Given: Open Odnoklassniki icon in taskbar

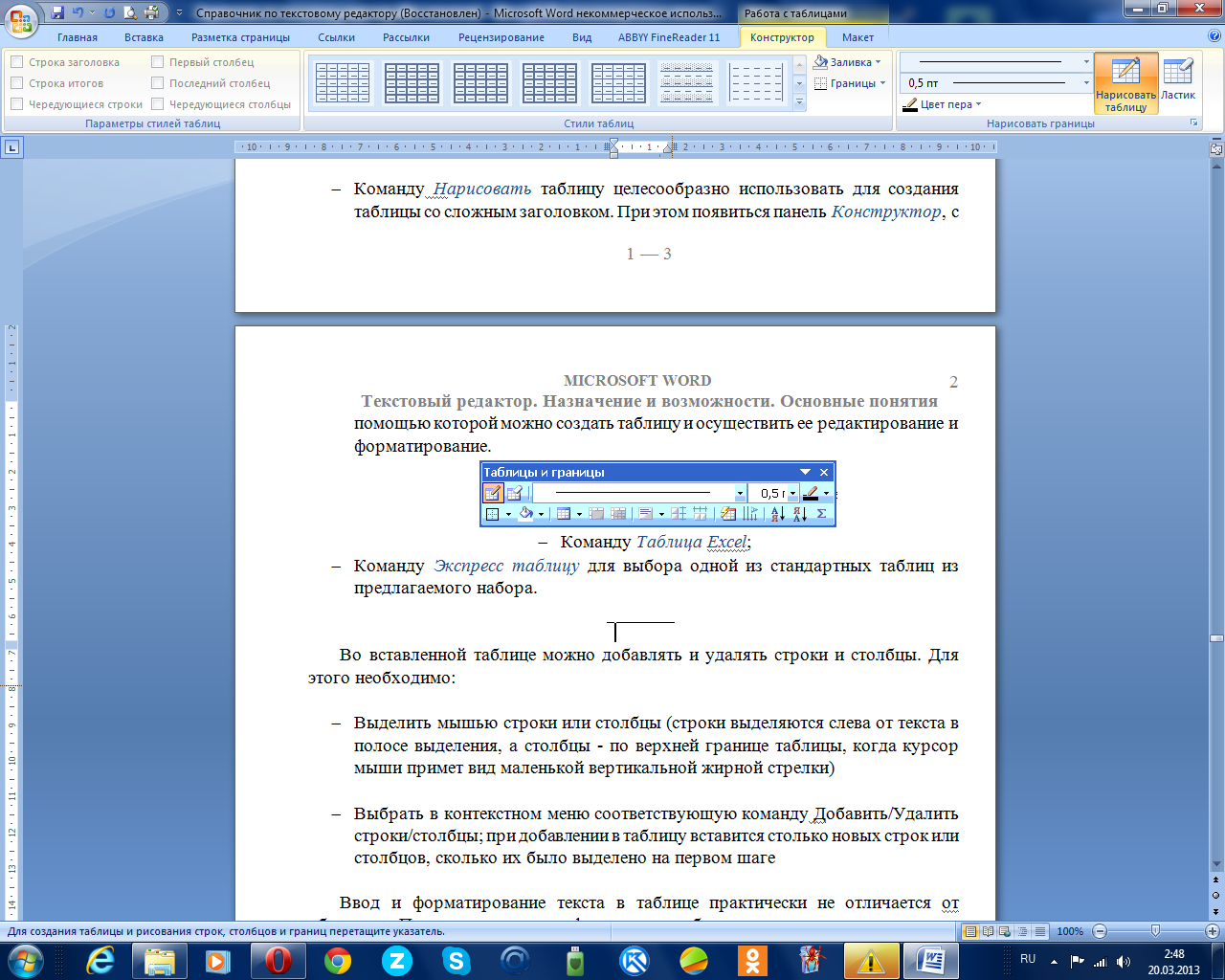Looking at the screenshot, I should coord(753,960).
